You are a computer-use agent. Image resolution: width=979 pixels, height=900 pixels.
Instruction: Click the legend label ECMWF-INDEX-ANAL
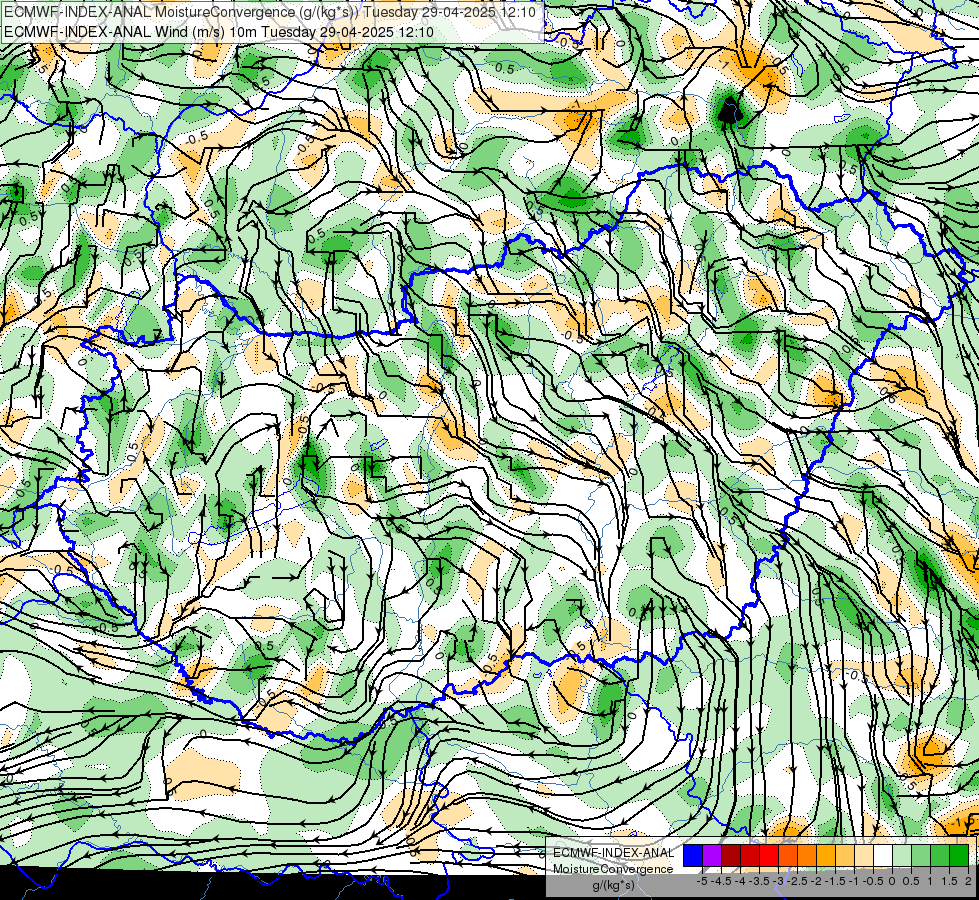(614, 853)
